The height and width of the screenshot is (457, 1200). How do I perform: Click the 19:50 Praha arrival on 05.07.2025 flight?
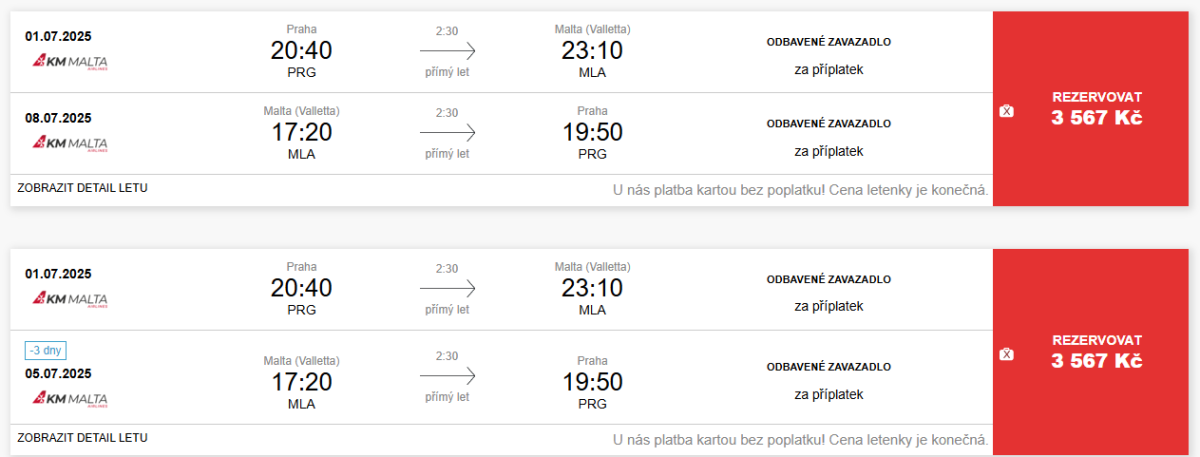pos(592,382)
